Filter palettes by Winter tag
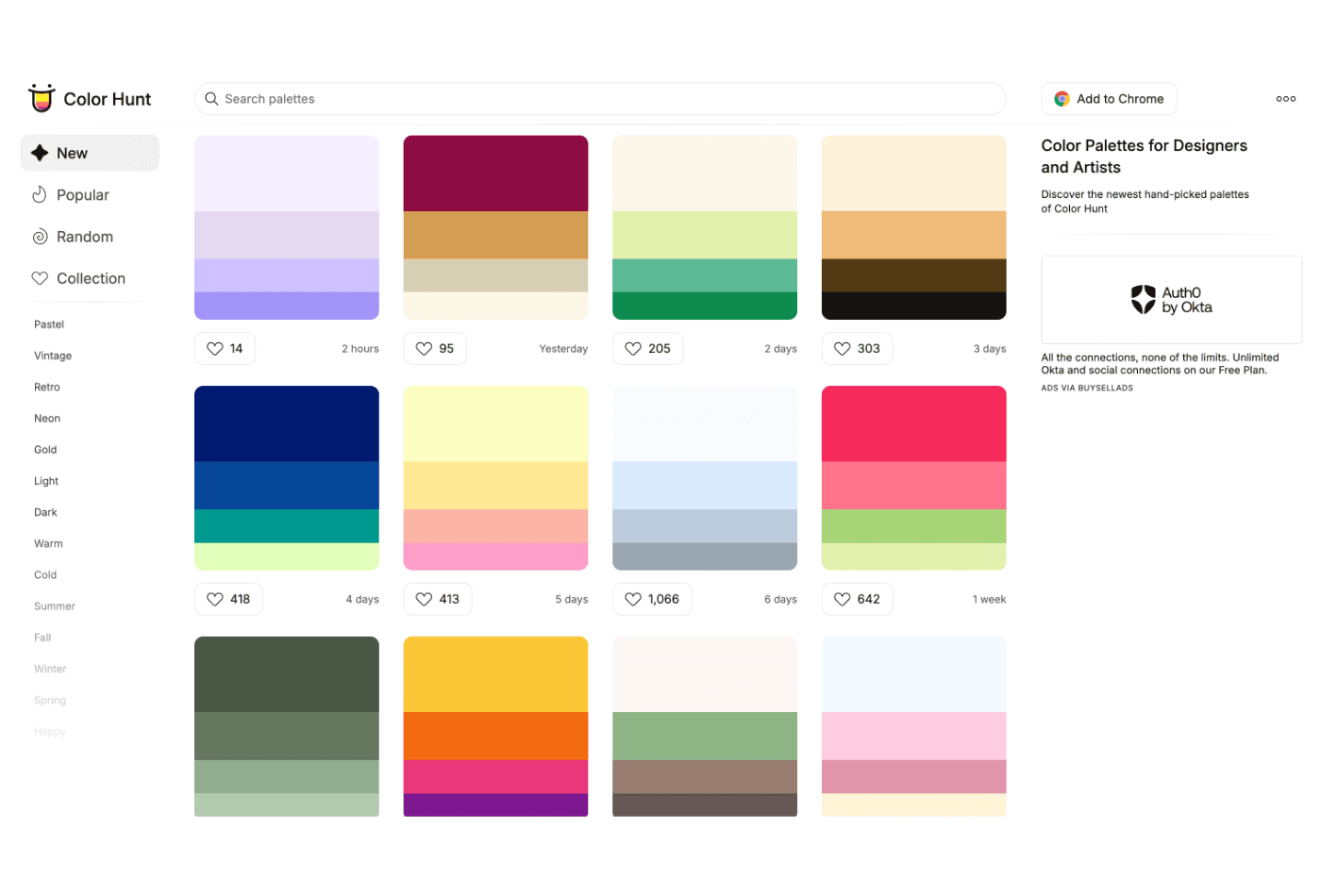Image resolution: width=1321 pixels, height=896 pixels. (50, 669)
